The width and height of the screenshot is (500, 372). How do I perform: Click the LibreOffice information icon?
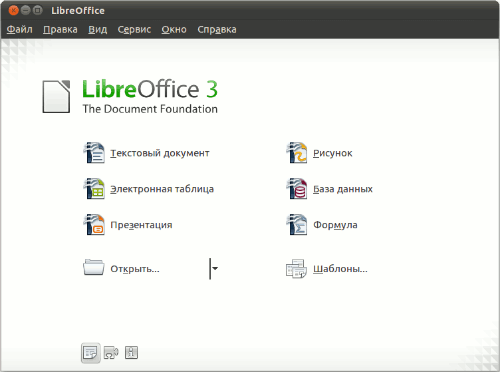[131, 353]
